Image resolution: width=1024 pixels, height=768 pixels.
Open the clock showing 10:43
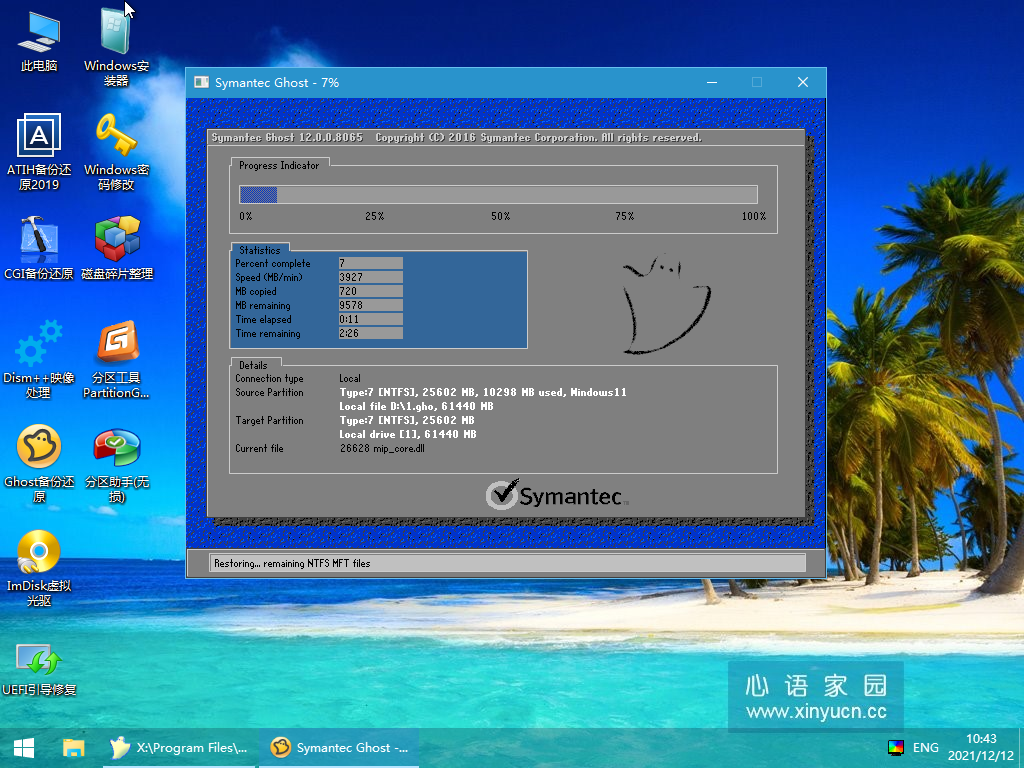tap(981, 747)
